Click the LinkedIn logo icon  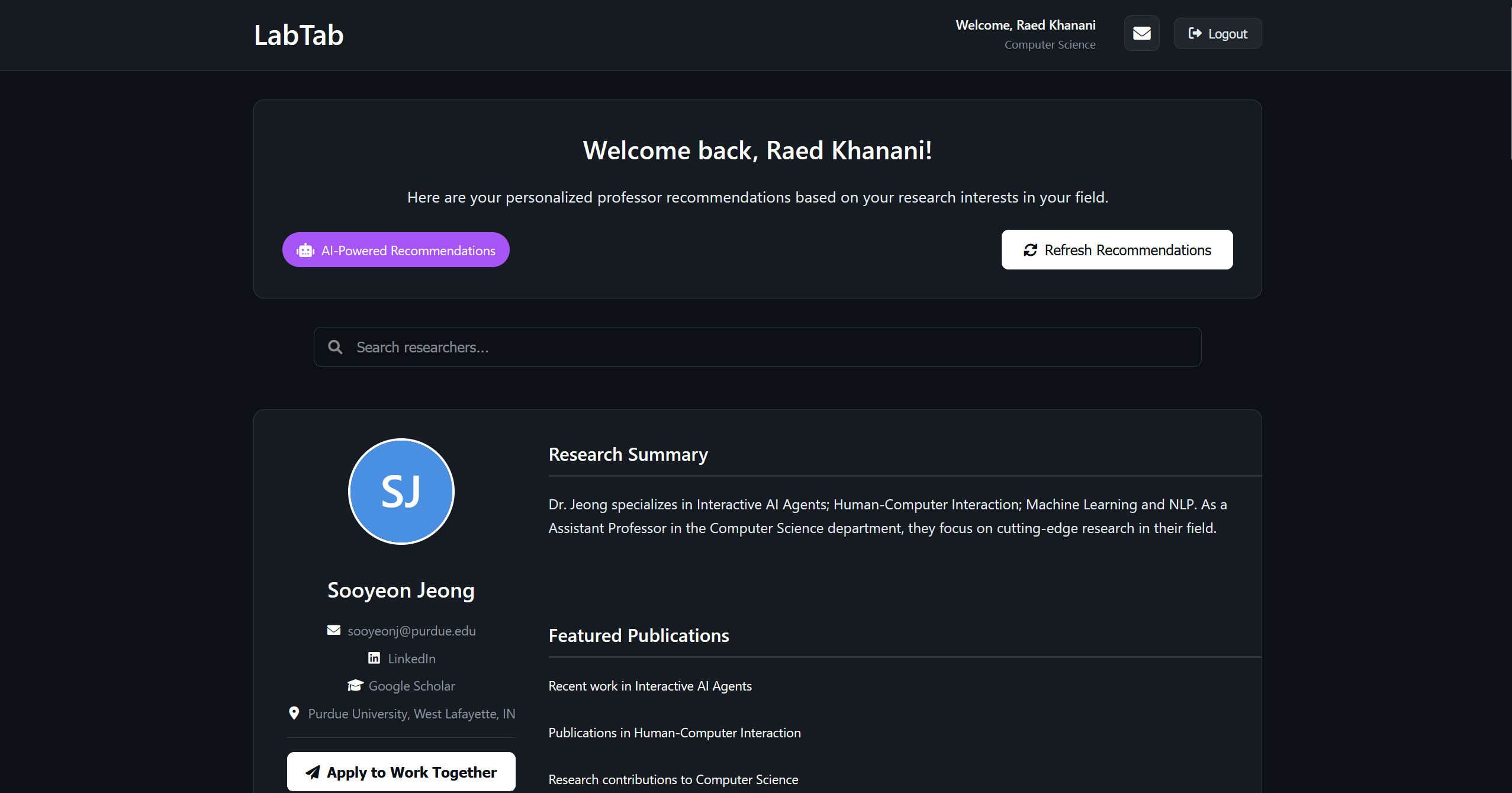click(x=374, y=658)
